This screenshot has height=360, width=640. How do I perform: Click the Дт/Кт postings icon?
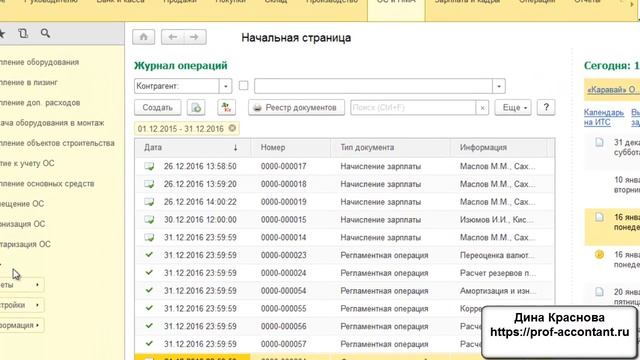226,107
